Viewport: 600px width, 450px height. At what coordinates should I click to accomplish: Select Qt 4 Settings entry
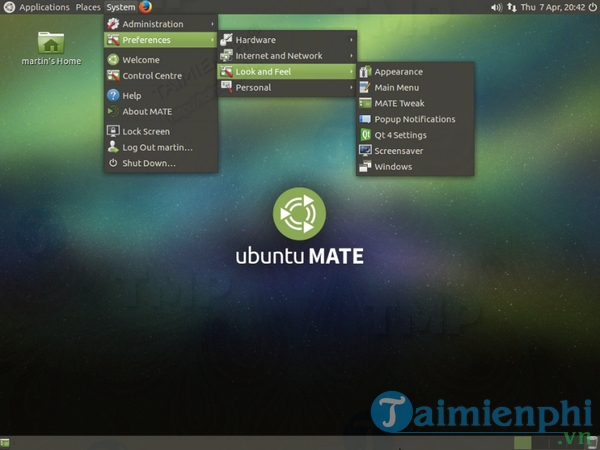(415, 135)
